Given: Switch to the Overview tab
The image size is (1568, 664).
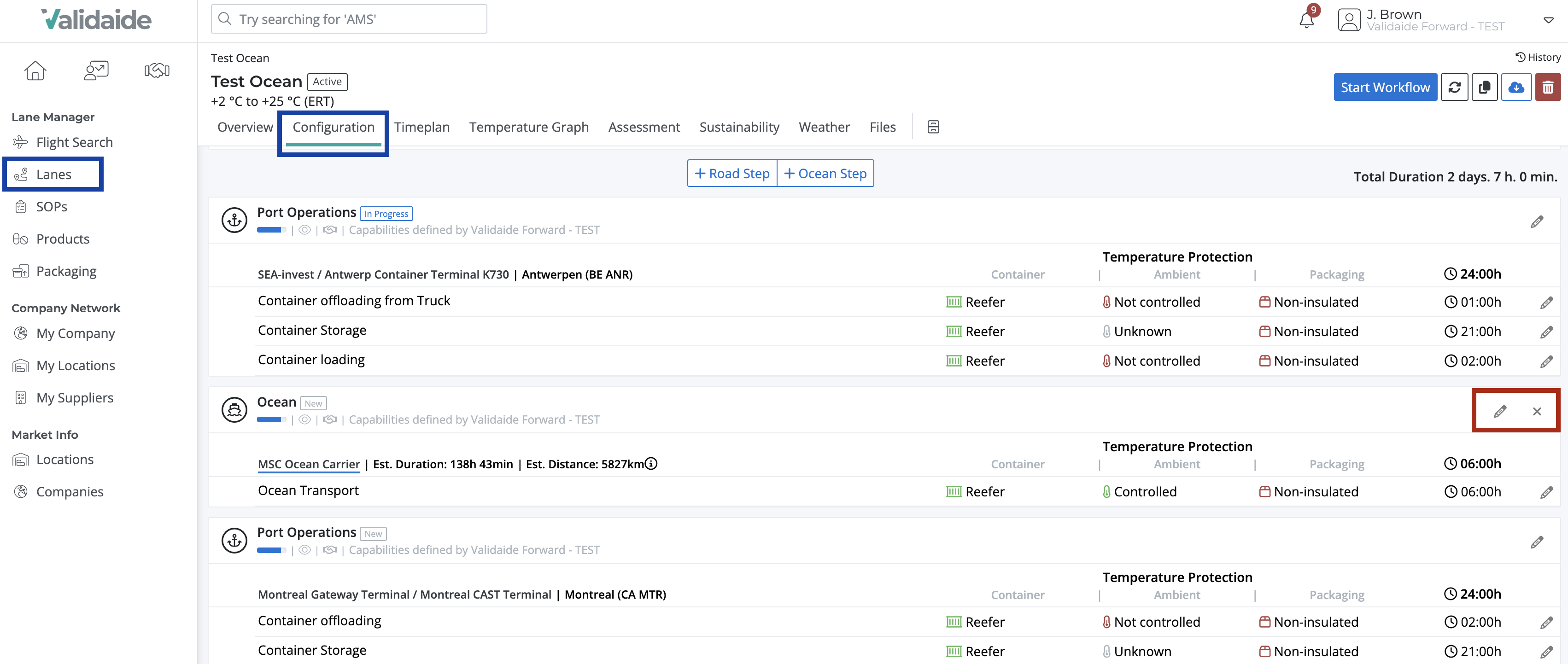Looking at the screenshot, I should pyautogui.click(x=246, y=127).
